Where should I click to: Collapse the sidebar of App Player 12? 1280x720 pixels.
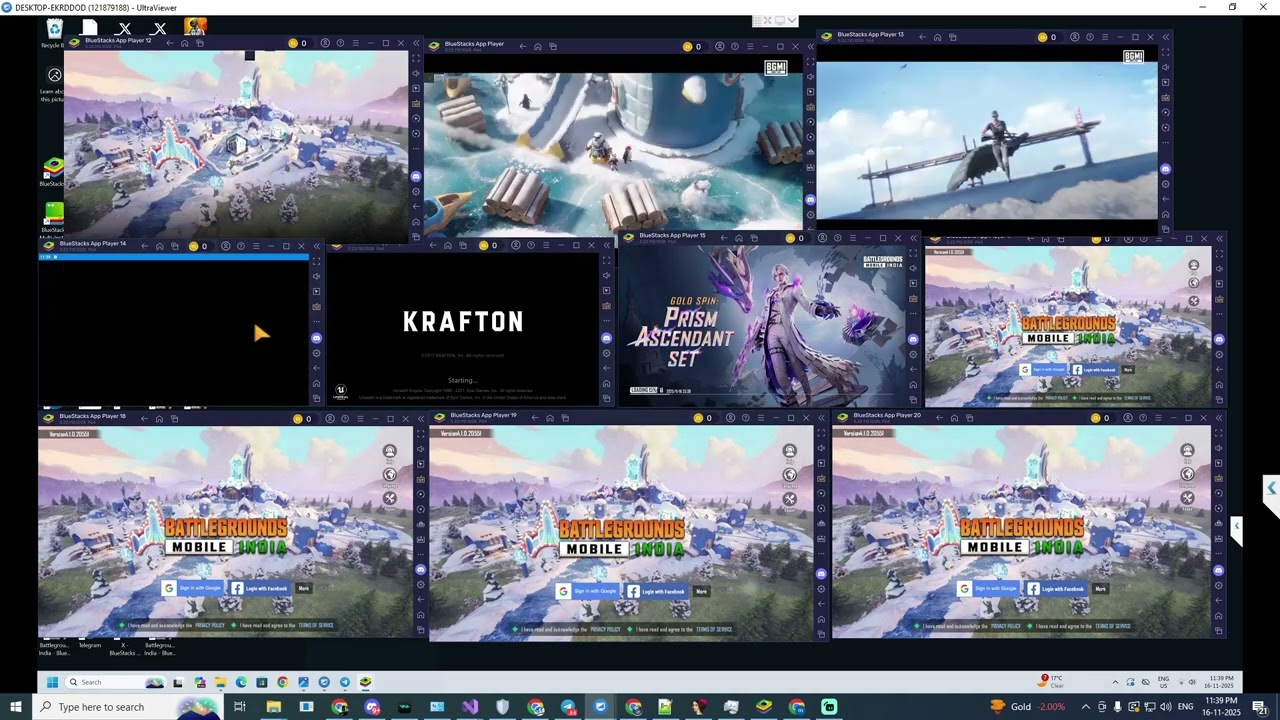pyautogui.click(x=416, y=43)
